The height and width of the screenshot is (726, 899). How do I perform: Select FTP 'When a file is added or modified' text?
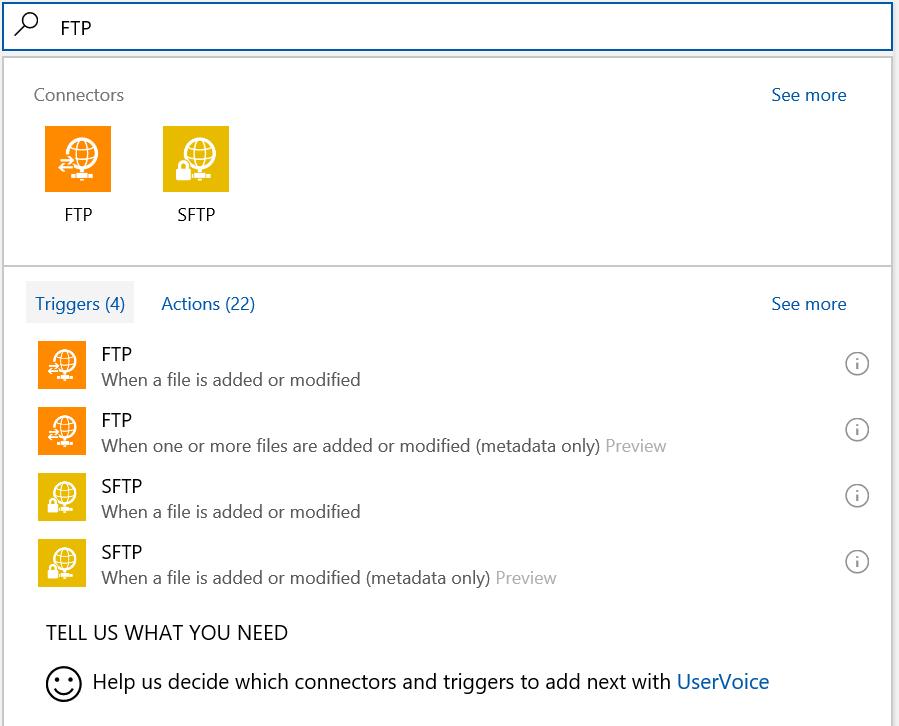[231, 380]
